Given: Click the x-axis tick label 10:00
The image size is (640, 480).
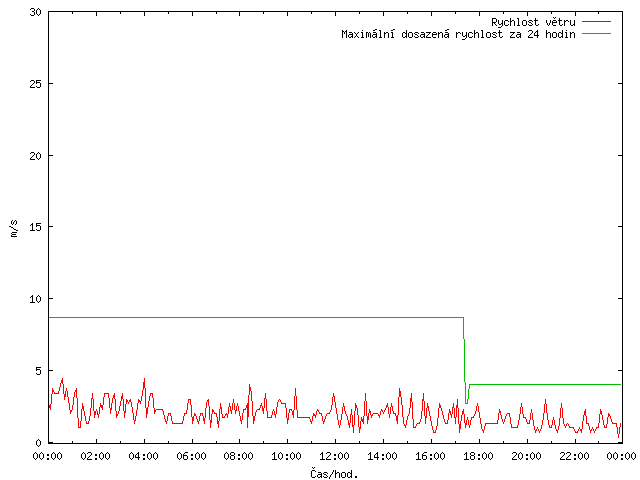Looking at the screenshot, I should point(287,456).
